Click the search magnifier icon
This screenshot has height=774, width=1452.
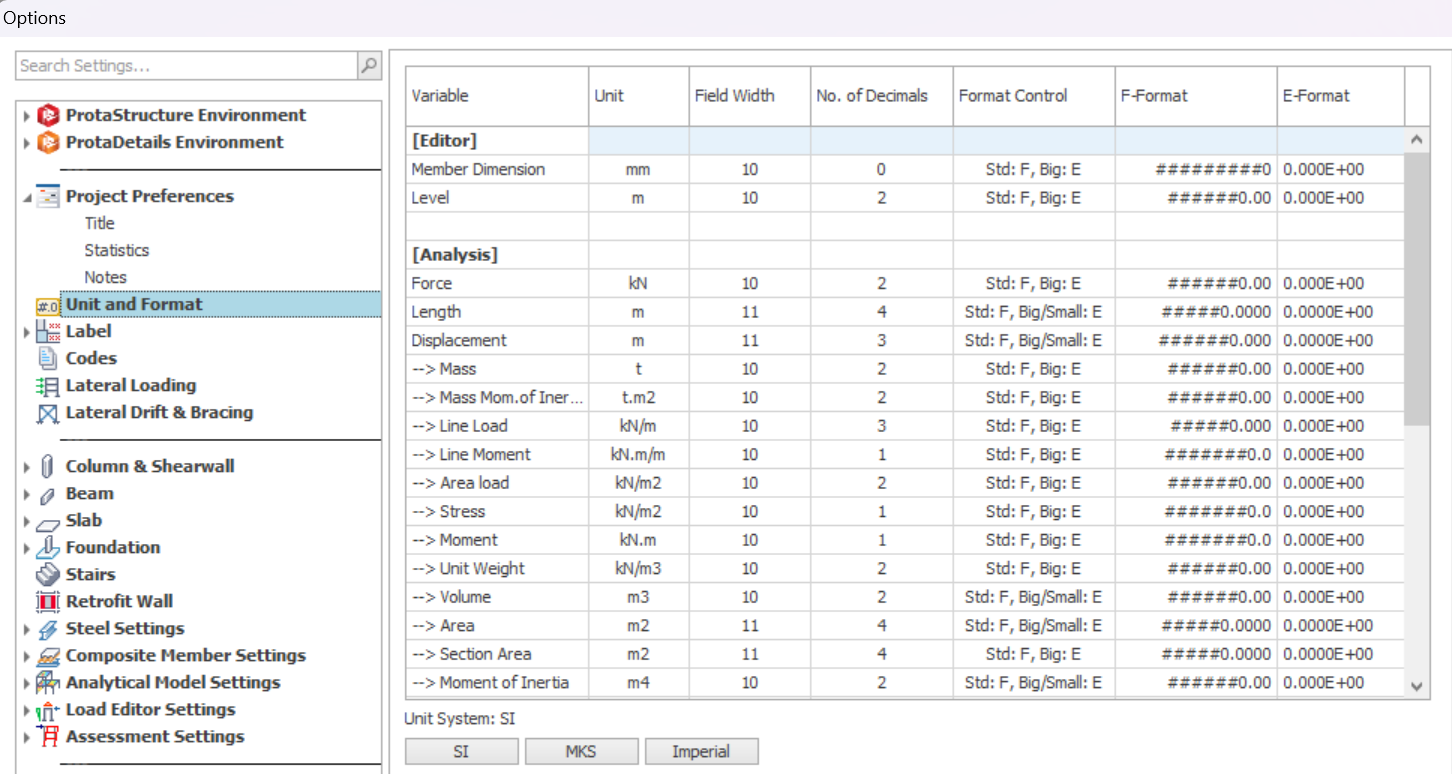click(x=369, y=66)
